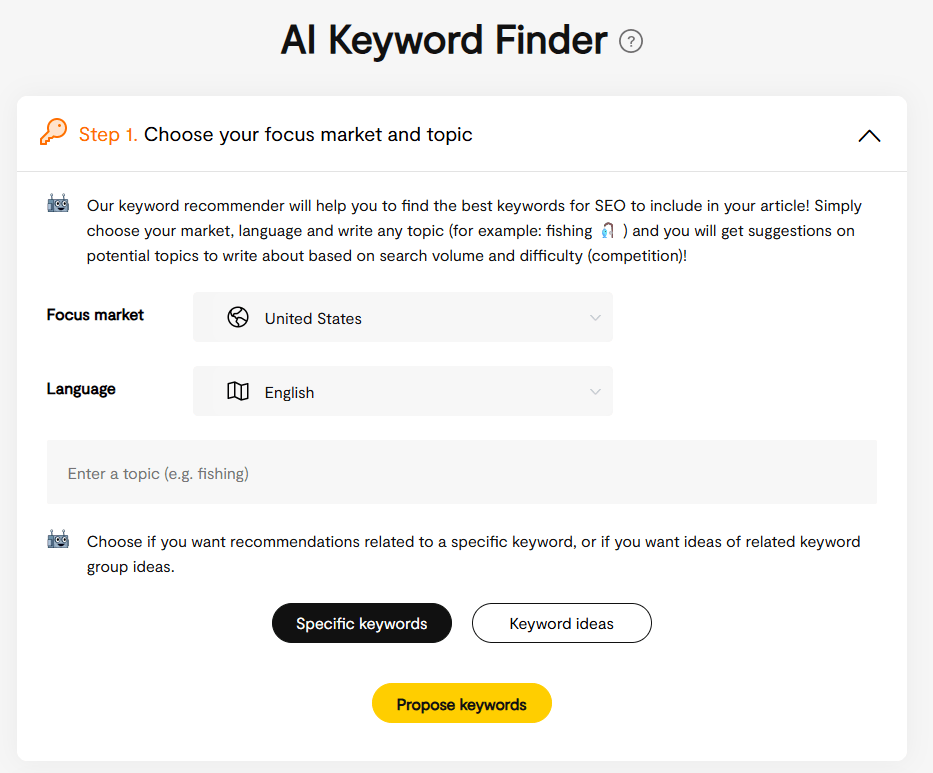Click the AI Keyword Finder title

[x=444, y=41]
